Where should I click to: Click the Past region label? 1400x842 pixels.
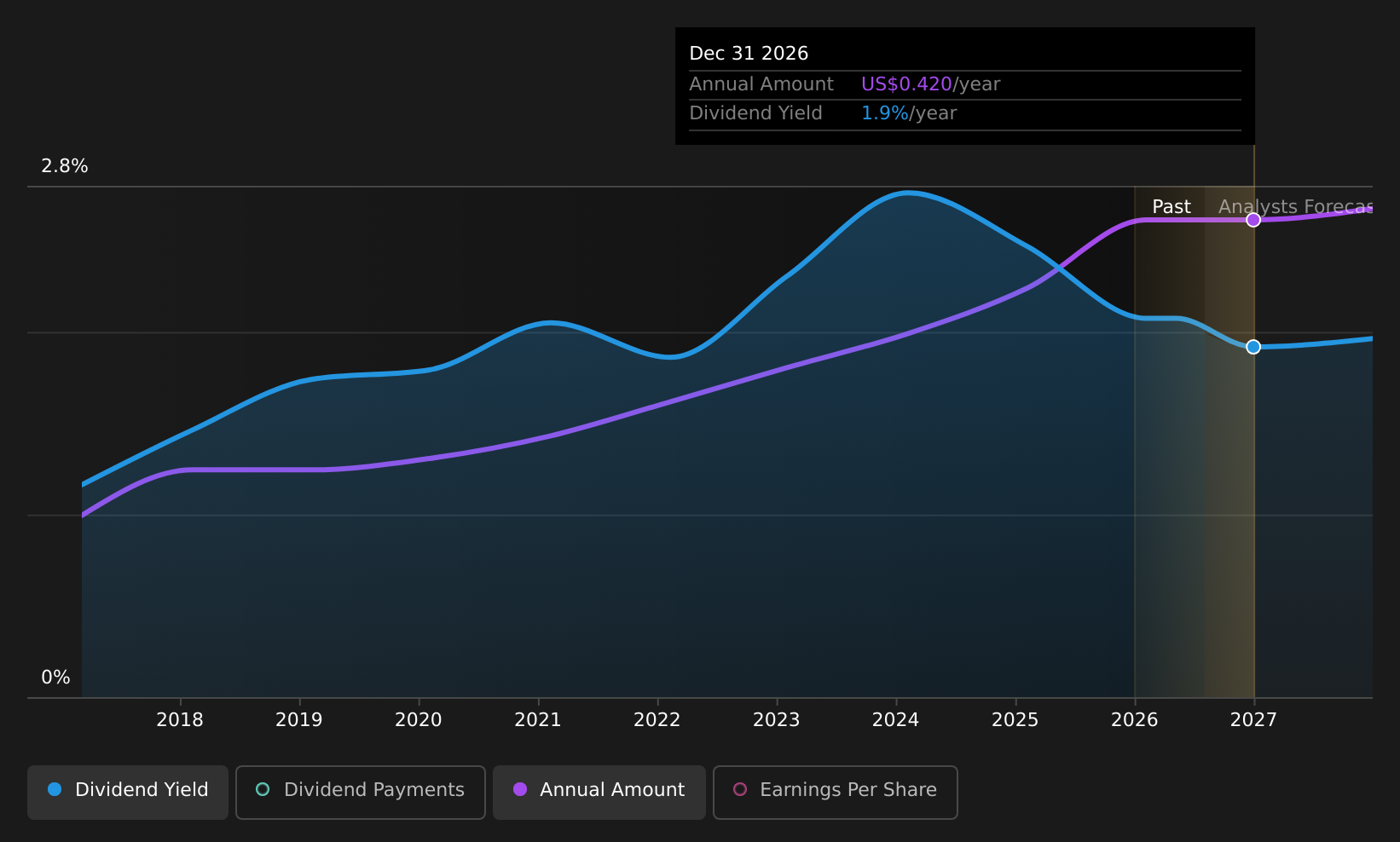click(x=1171, y=207)
